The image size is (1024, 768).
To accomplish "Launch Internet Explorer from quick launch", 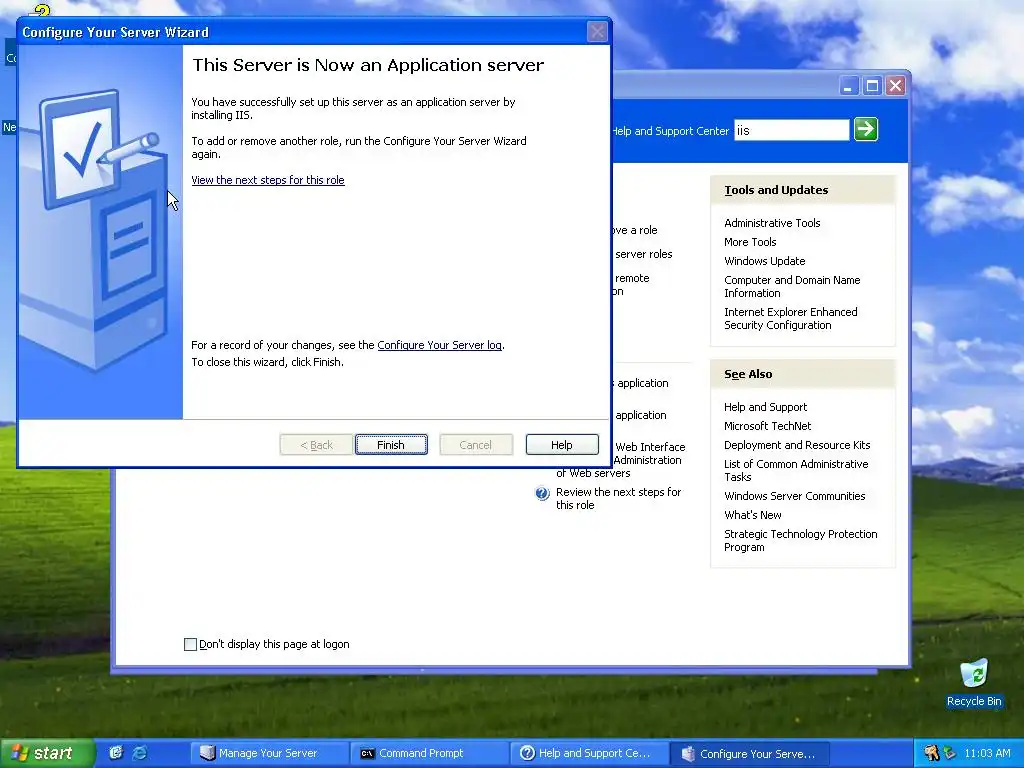I will click(140, 753).
